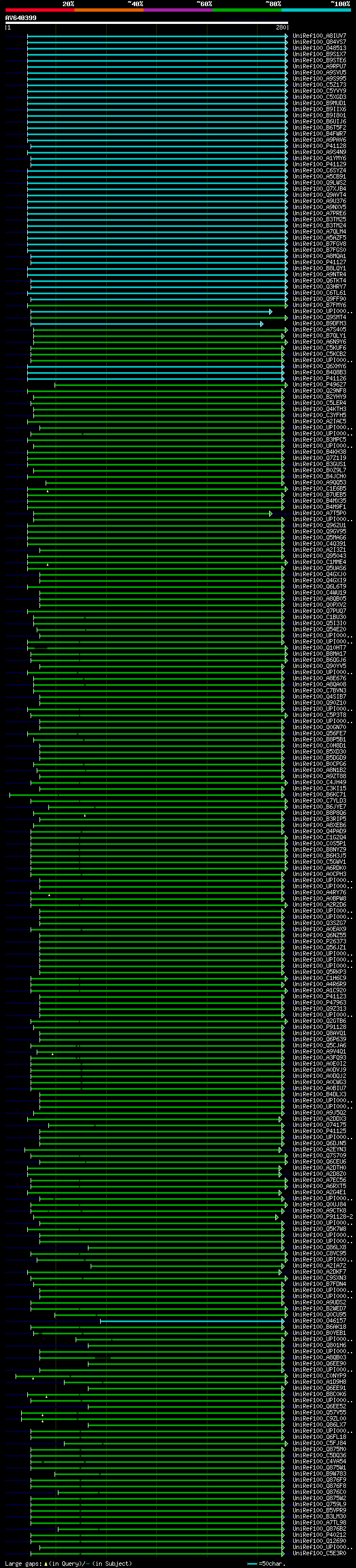Viewport: 356px width, 1568px height.
Task: Click the UniRef100_B8P8Q6 entry
Action: point(319,813)
